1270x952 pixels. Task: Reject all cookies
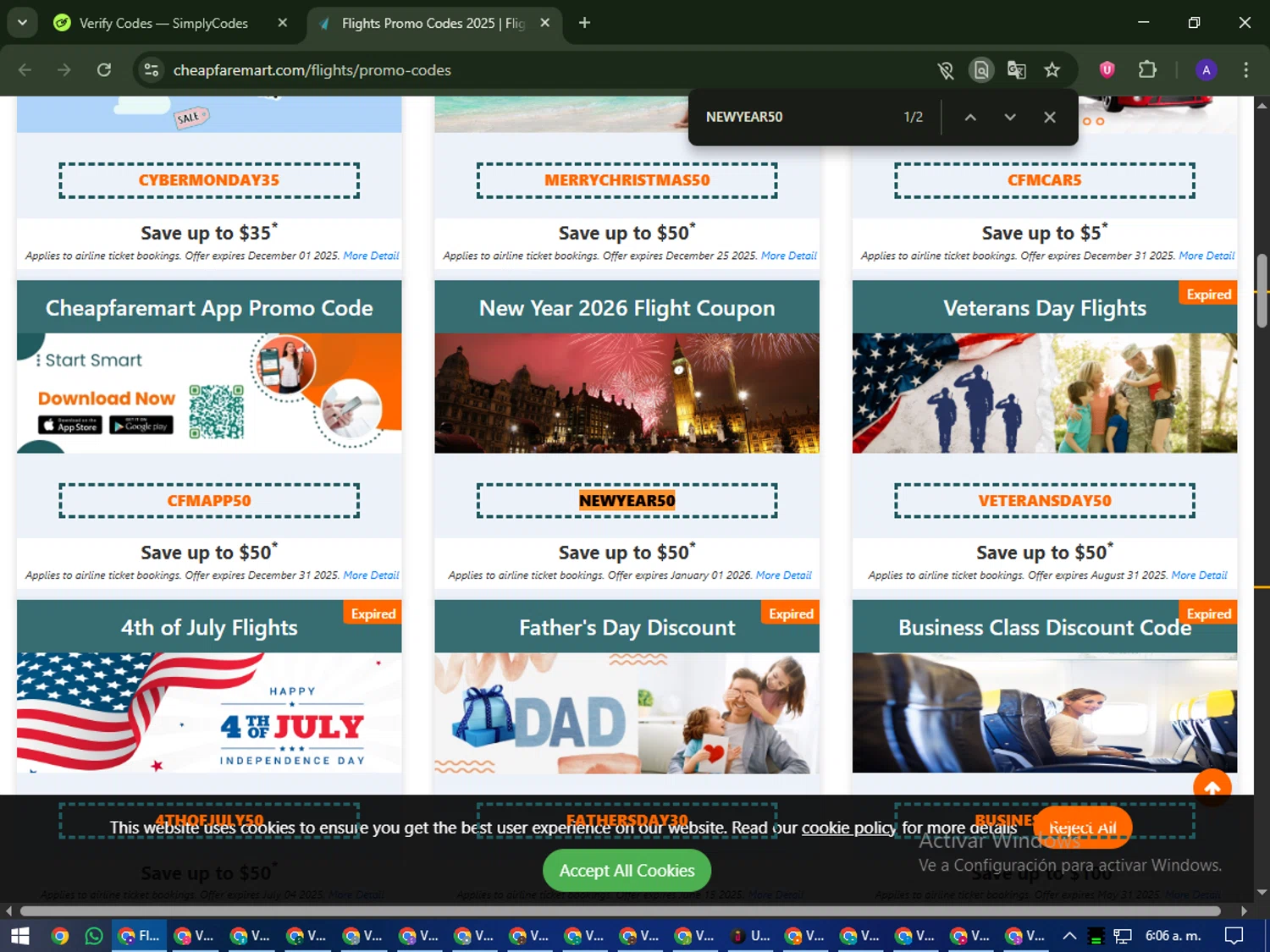(x=1083, y=828)
